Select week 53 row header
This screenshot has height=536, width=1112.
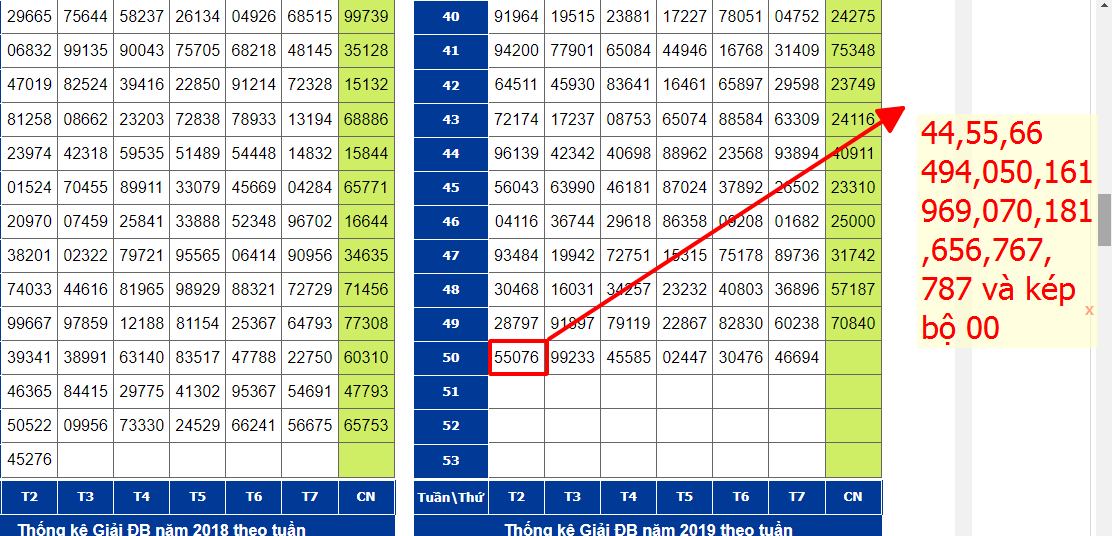click(x=450, y=460)
